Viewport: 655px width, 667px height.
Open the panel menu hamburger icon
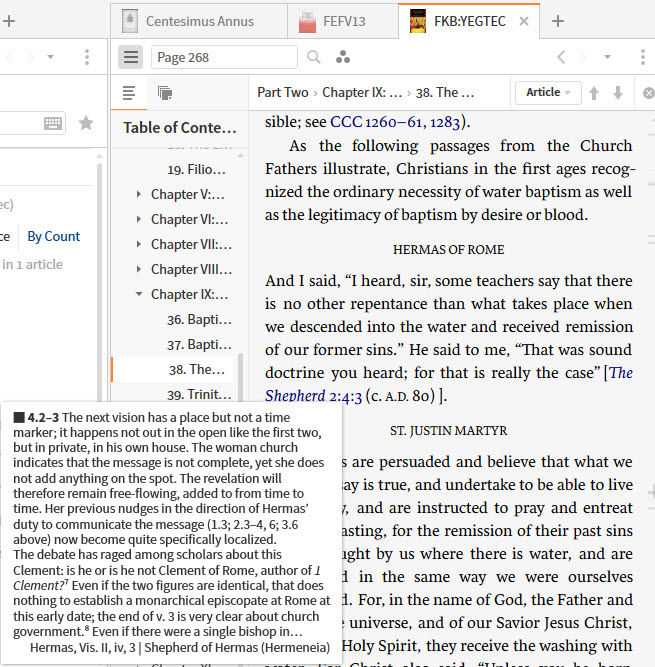pos(131,57)
